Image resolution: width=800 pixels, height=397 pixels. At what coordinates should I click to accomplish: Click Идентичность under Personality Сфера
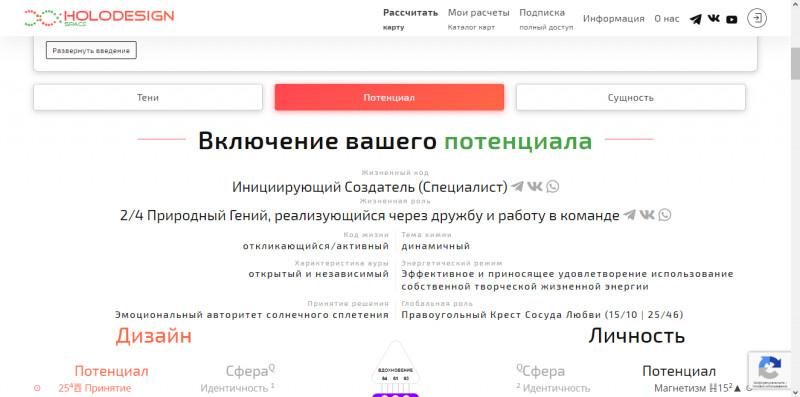pyautogui.click(x=553, y=388)
